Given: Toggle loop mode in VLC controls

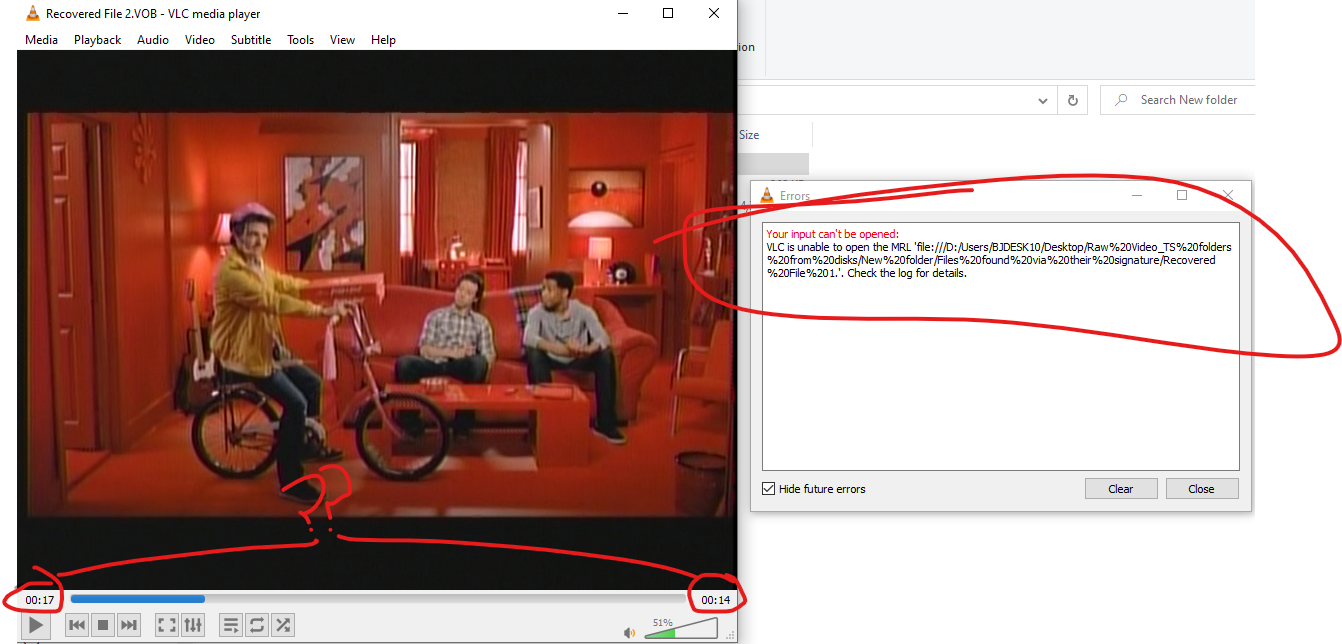Looking at the screenshot, I should [x=257, y=625].
